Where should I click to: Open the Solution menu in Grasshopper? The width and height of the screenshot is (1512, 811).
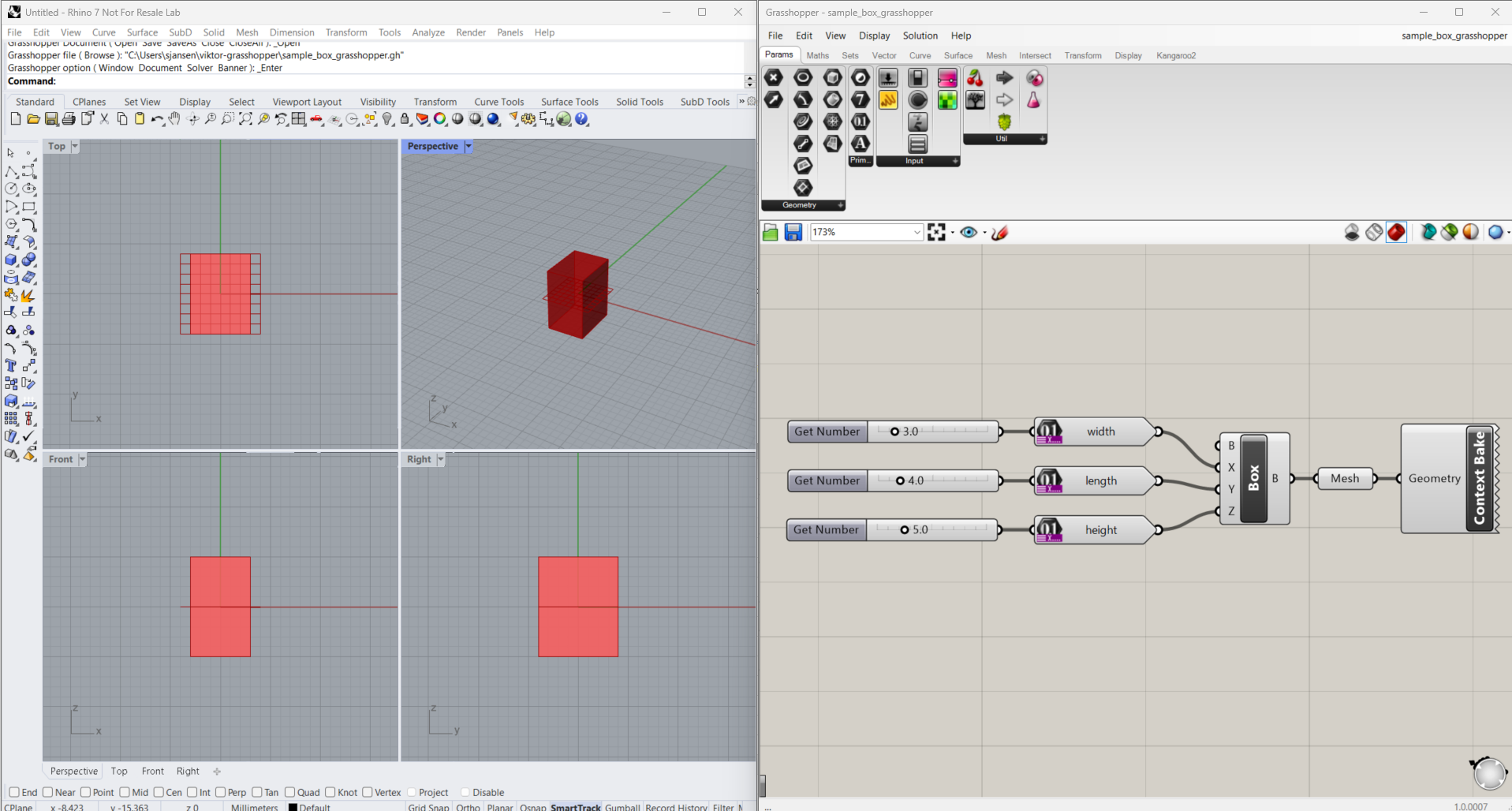(920, 36)
